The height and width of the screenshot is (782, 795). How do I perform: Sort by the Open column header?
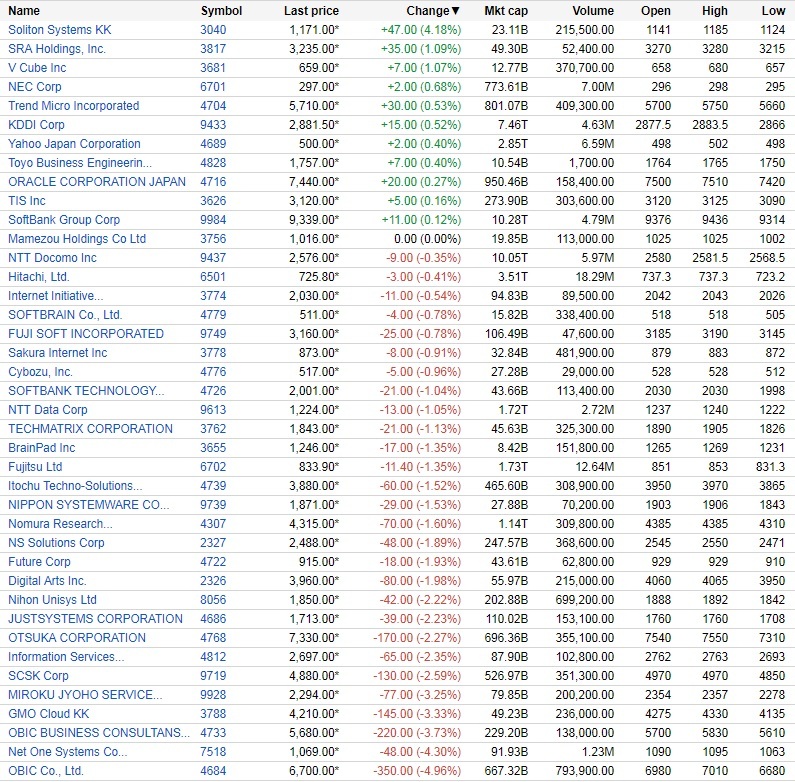pos(656,11)
